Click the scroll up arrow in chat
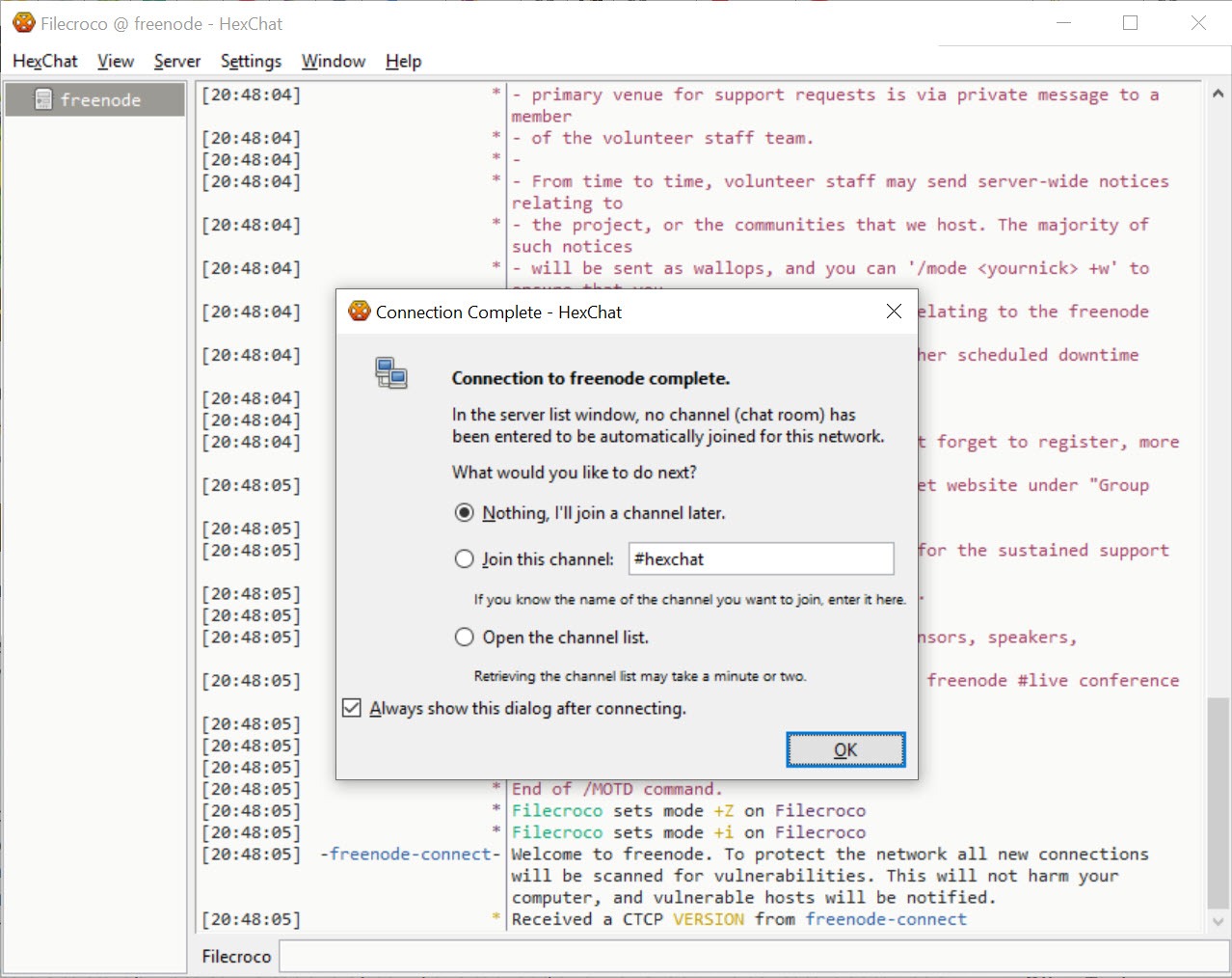 [x=1218, y=95]
